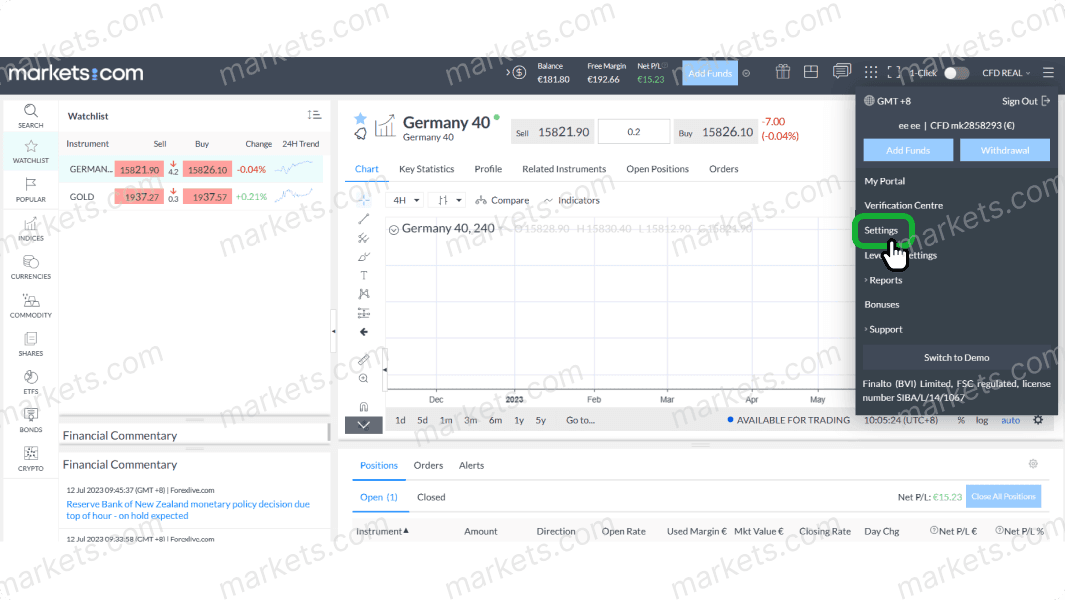1065x600 pixels.
Task: Click Close All Positions button
Action: click(1003, 497)
